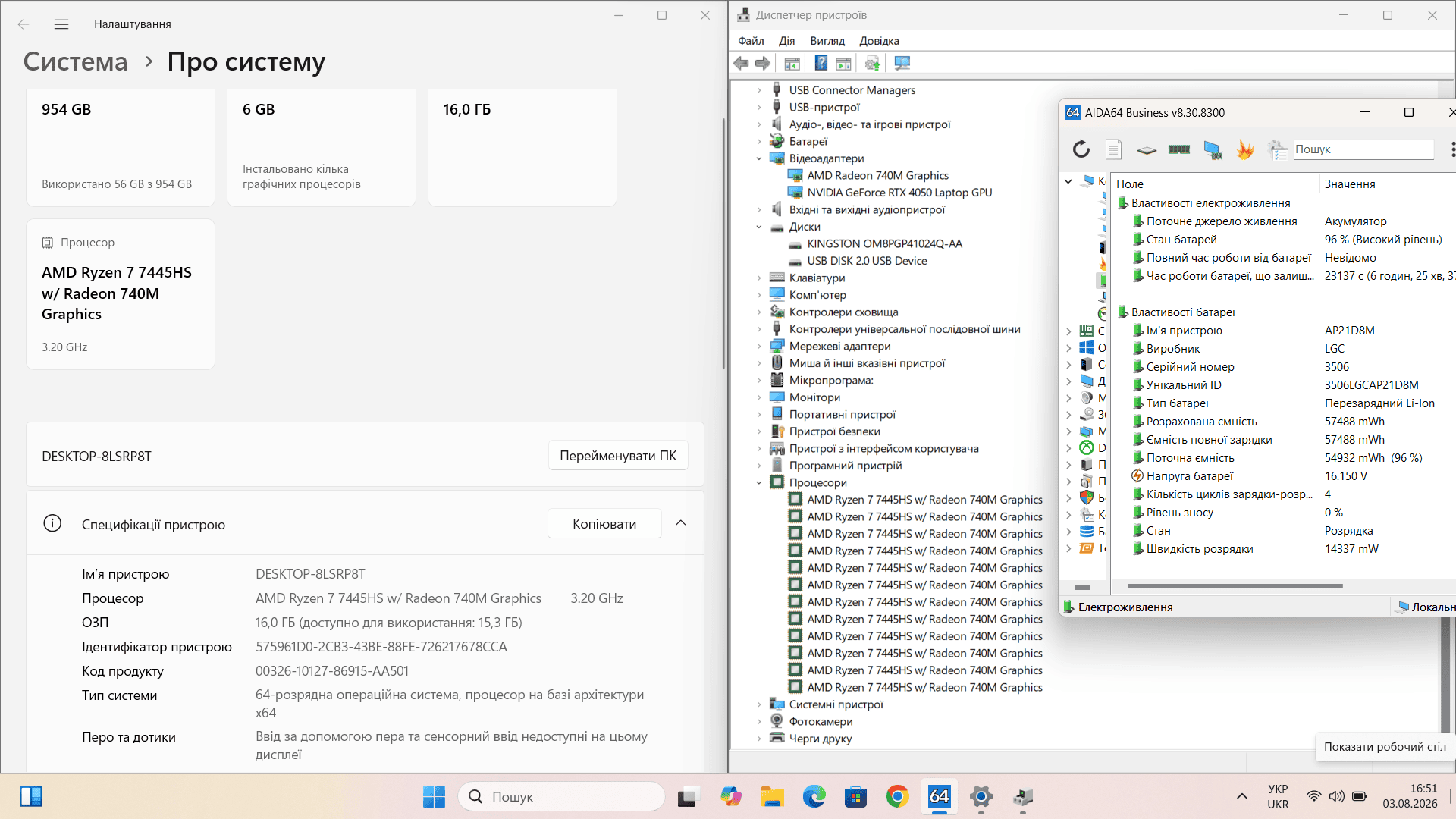Open the Copilot app from the taskbar
This screenshot has height=819, width=1456.
(x=731, y=796)
